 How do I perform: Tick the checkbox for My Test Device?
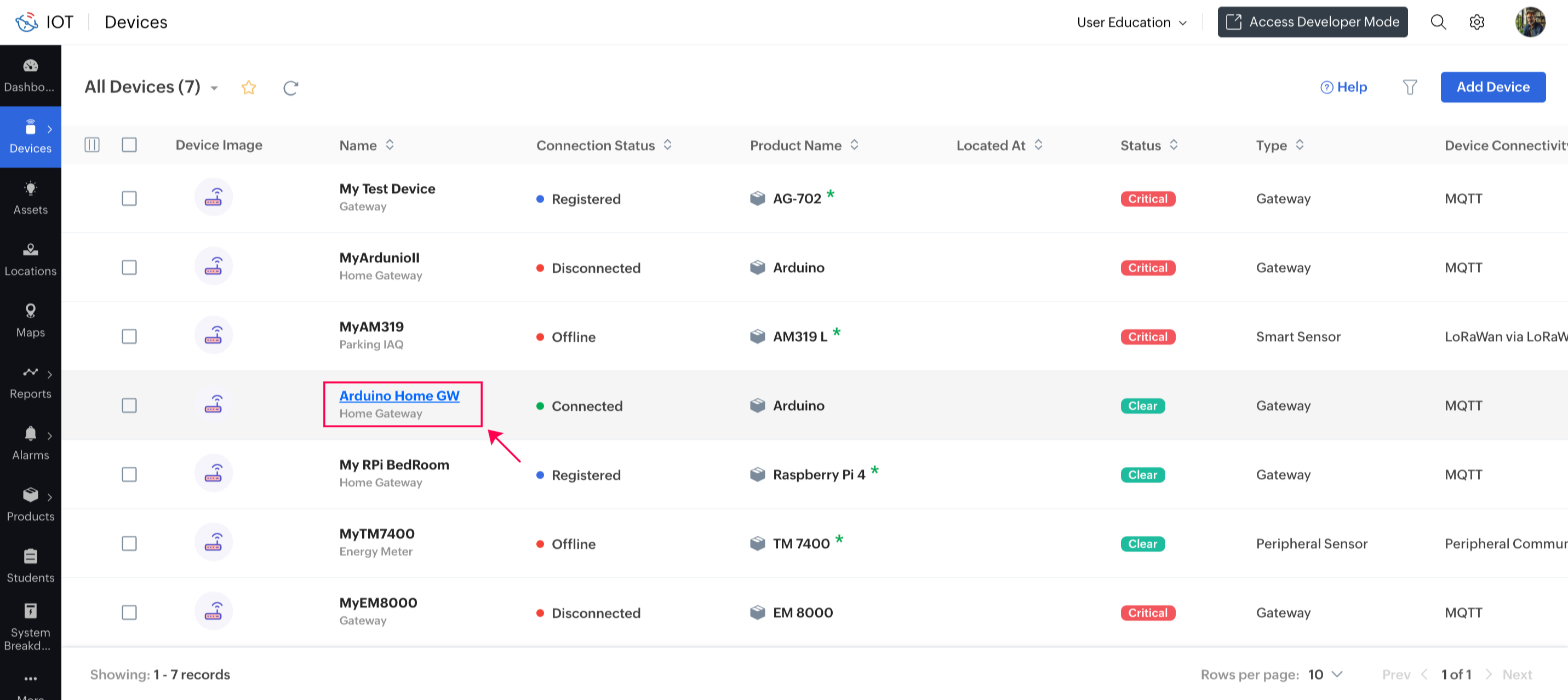pyautogui.click(x=129, y=198)
